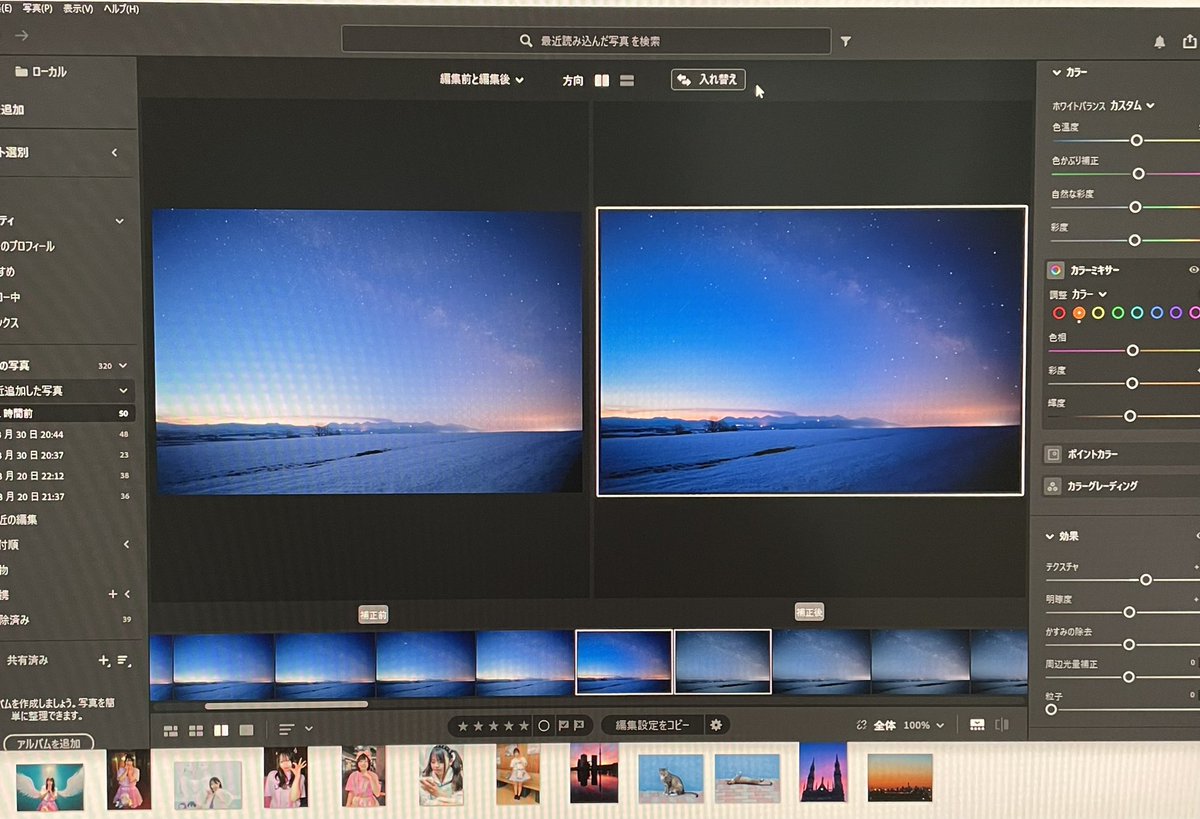The height and width of the screenshot is (819, 1200).
Task: Adjust the color mixer 輝度 slider handle
Action: (x=1130, y=415)
